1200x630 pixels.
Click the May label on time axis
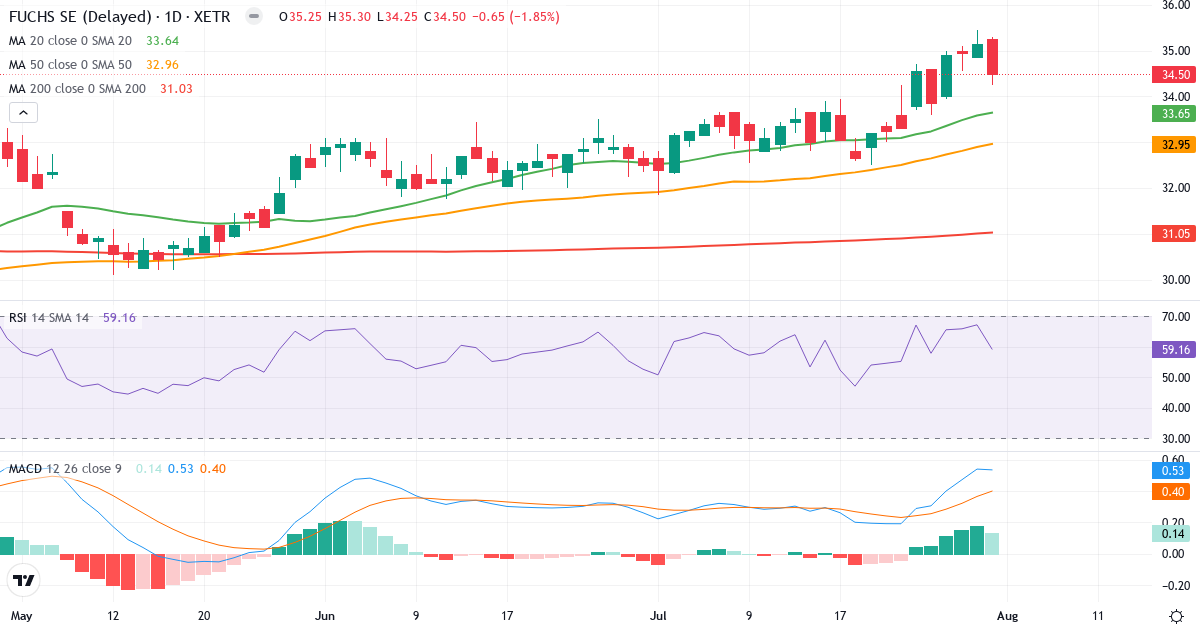[19, 616]
